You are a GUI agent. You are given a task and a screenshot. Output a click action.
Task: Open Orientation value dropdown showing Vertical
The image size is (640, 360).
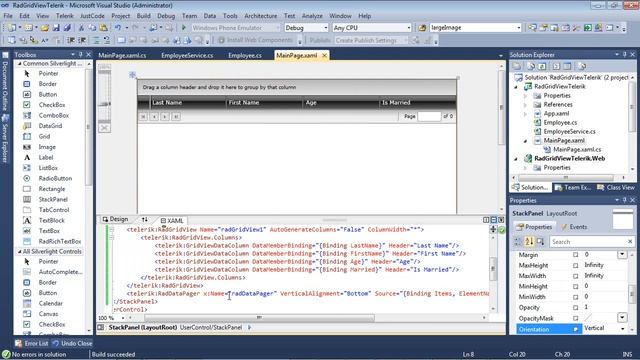[622, 329]
